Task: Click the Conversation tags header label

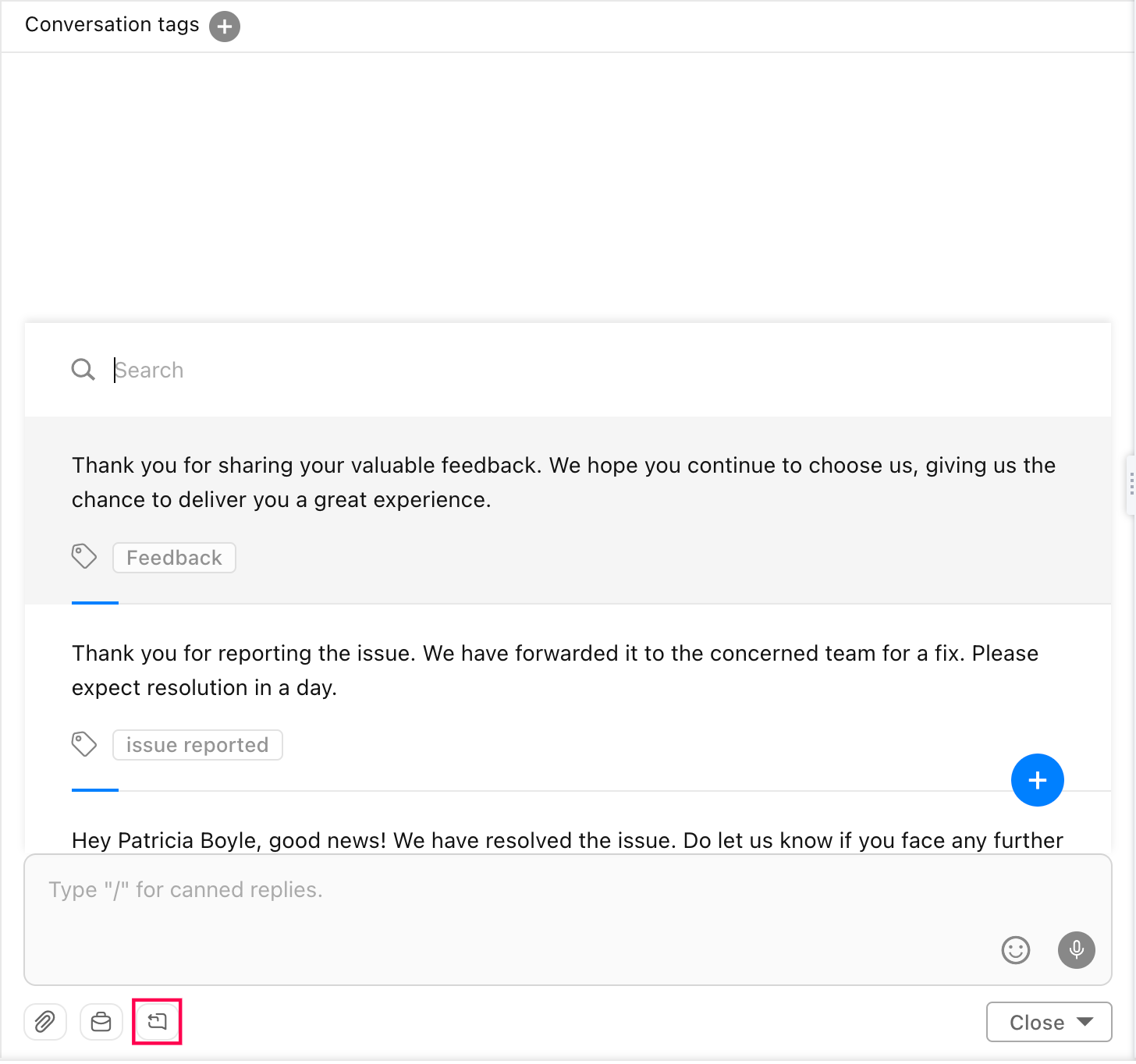Action: pyautogui.click(x=112, y=24)
